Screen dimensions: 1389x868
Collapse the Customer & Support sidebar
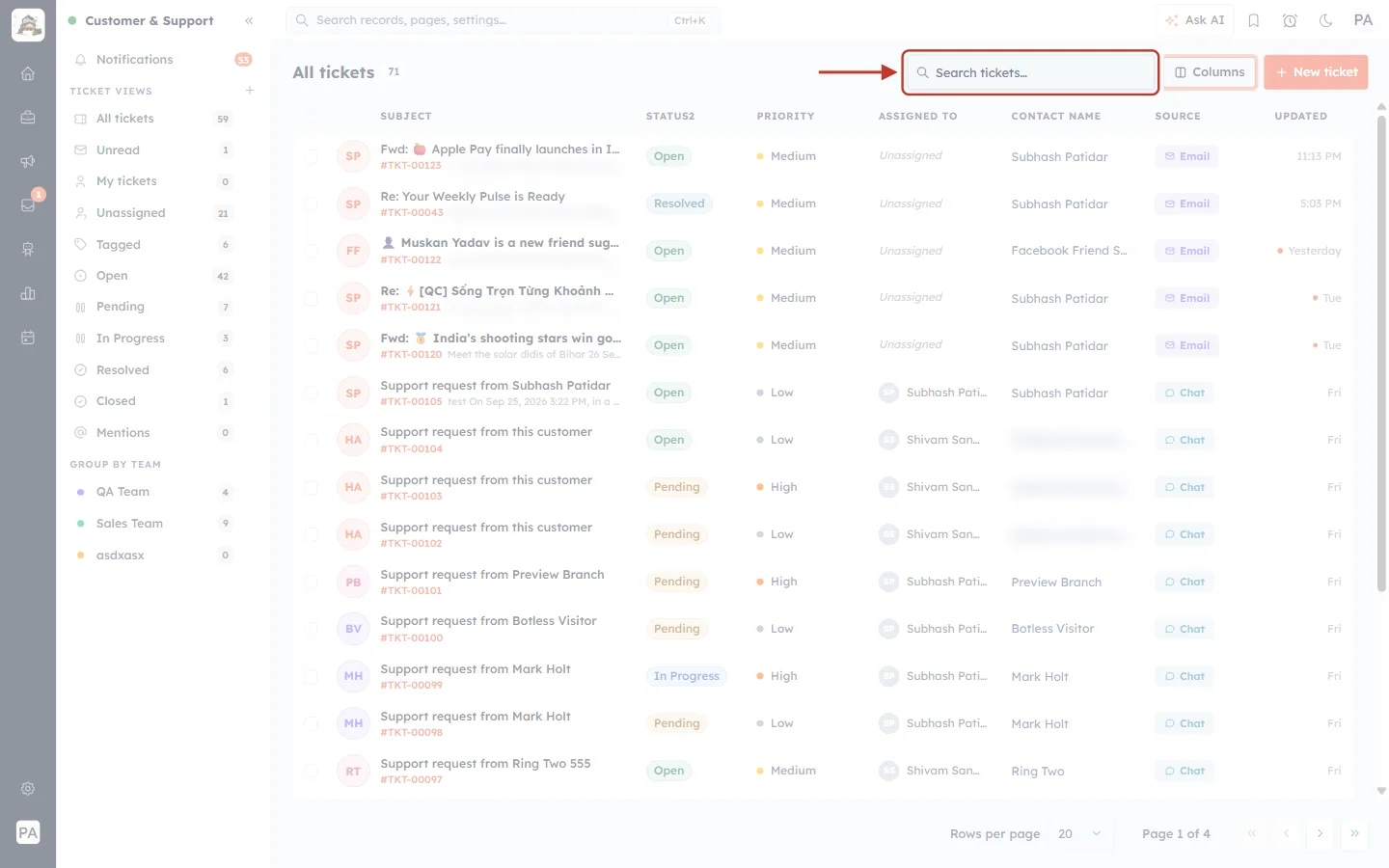[249, 20]
